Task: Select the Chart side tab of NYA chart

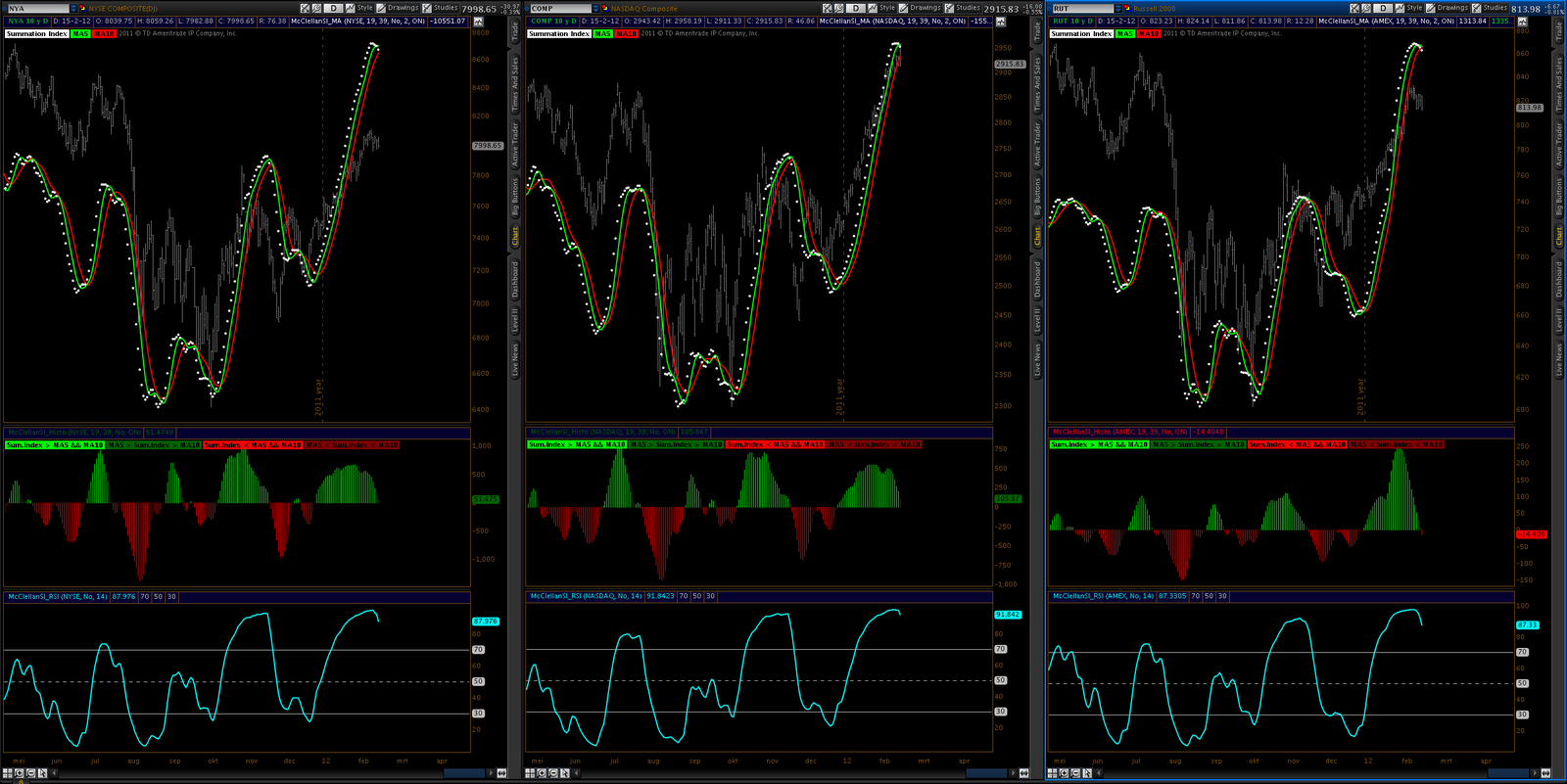Action: (515, 236)
